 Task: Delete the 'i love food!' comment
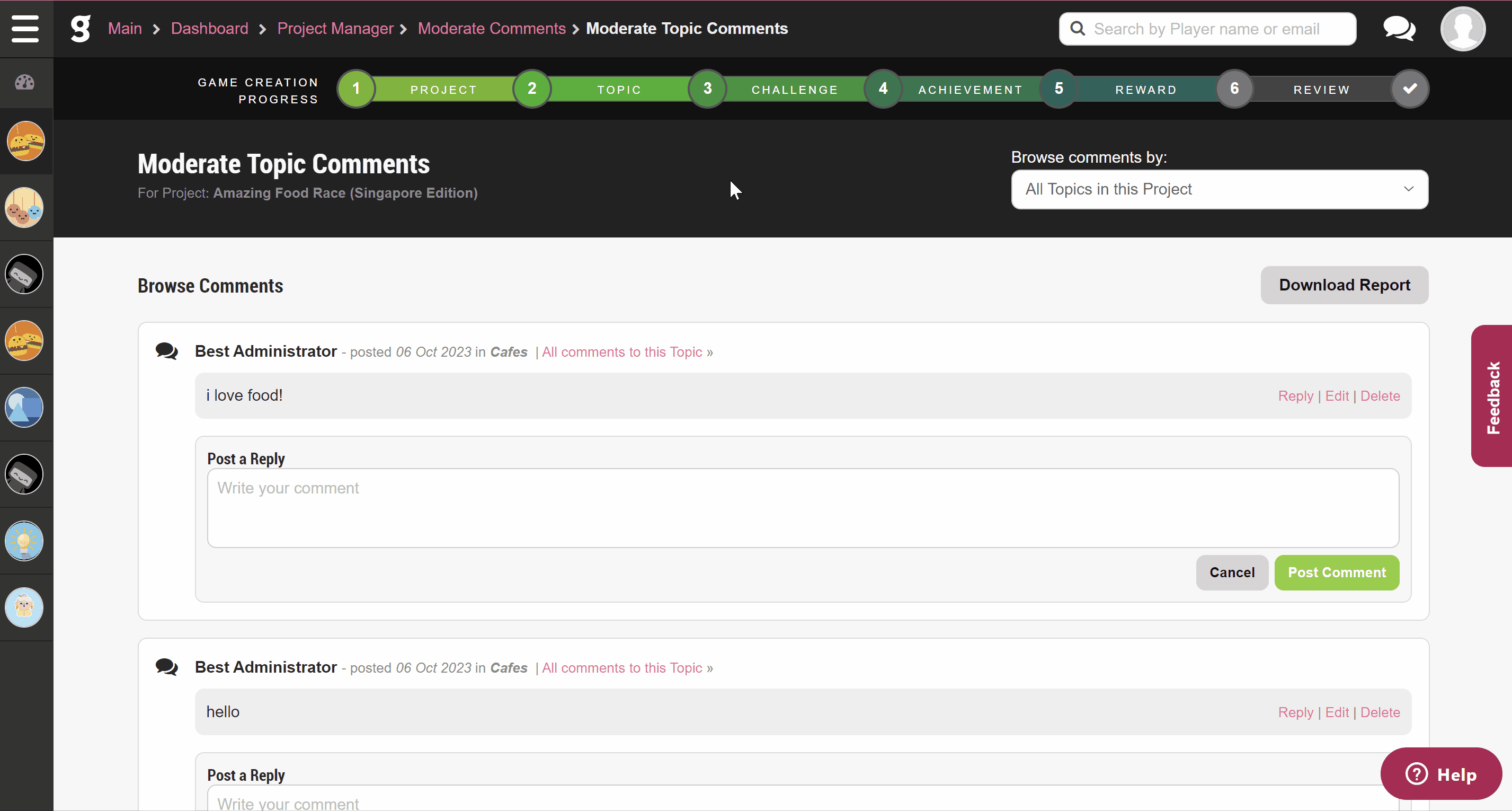1380,396
